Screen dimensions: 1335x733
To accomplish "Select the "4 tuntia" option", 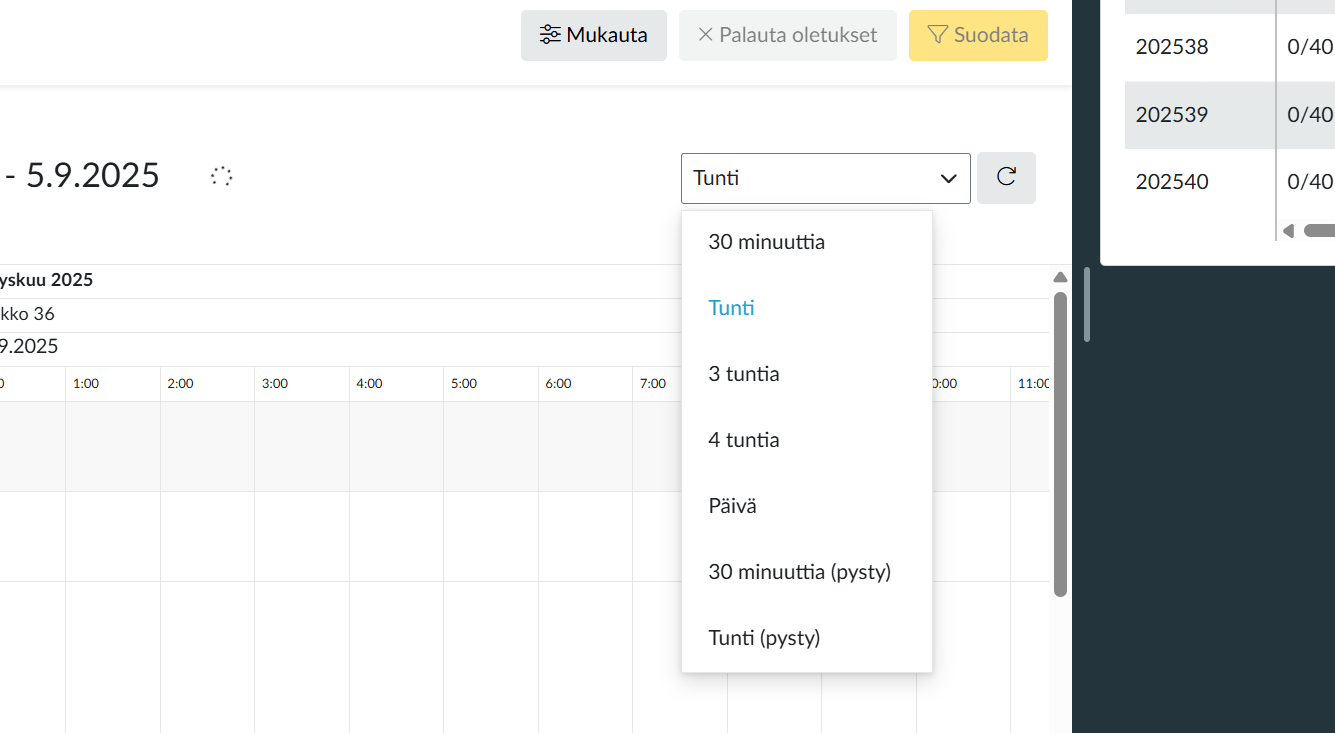I will point(744,439).
